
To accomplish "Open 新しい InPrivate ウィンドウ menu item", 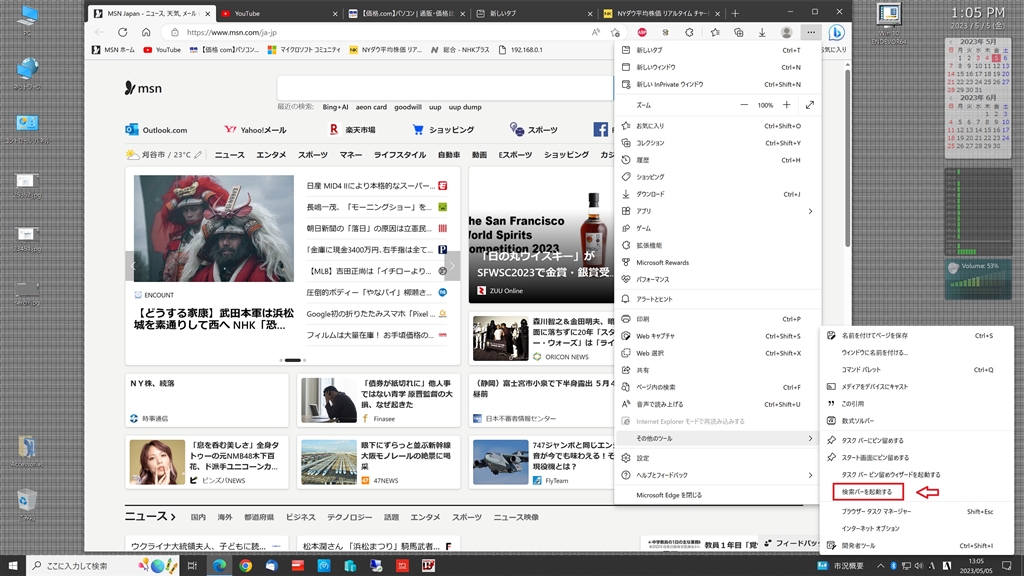I will click(715, 84).
